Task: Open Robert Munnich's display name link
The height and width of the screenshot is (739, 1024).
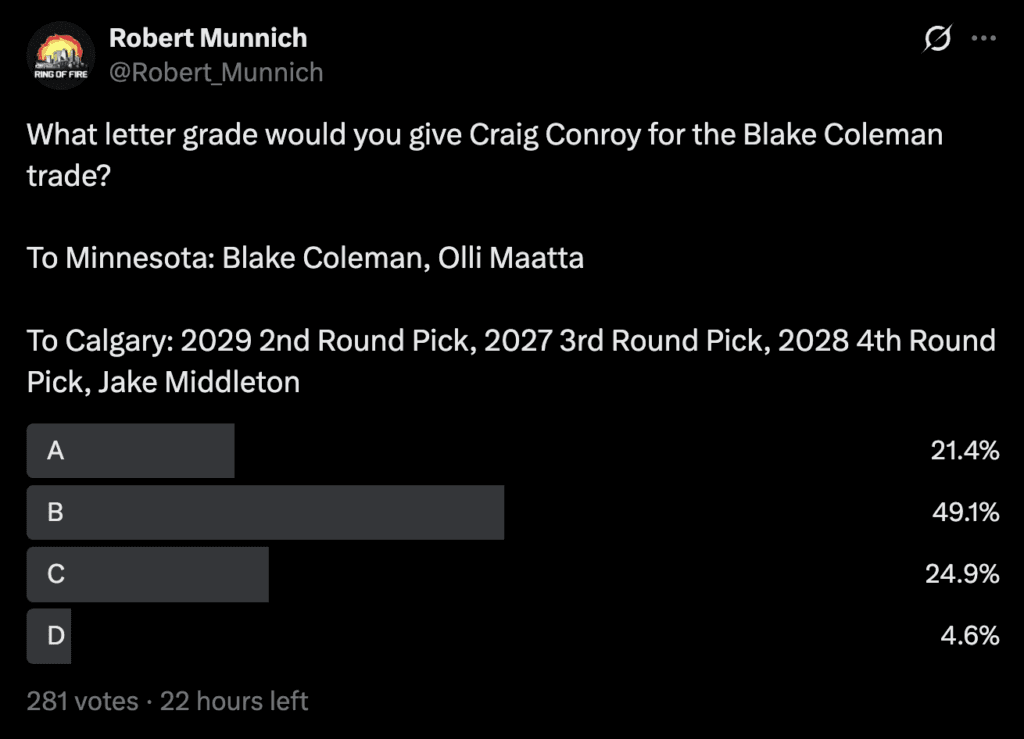Action: click(208, 38)
